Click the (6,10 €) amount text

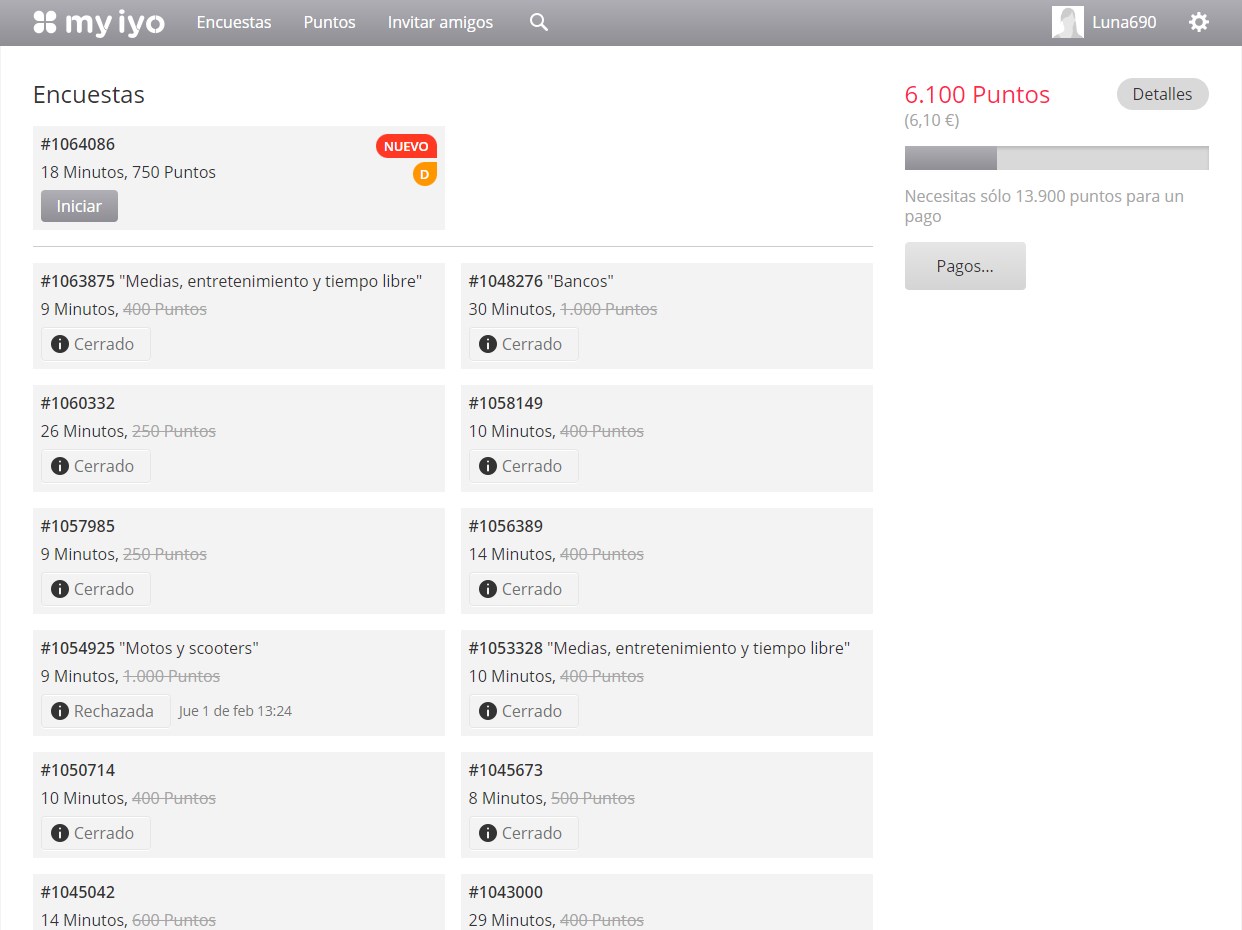tap(932, 121)
